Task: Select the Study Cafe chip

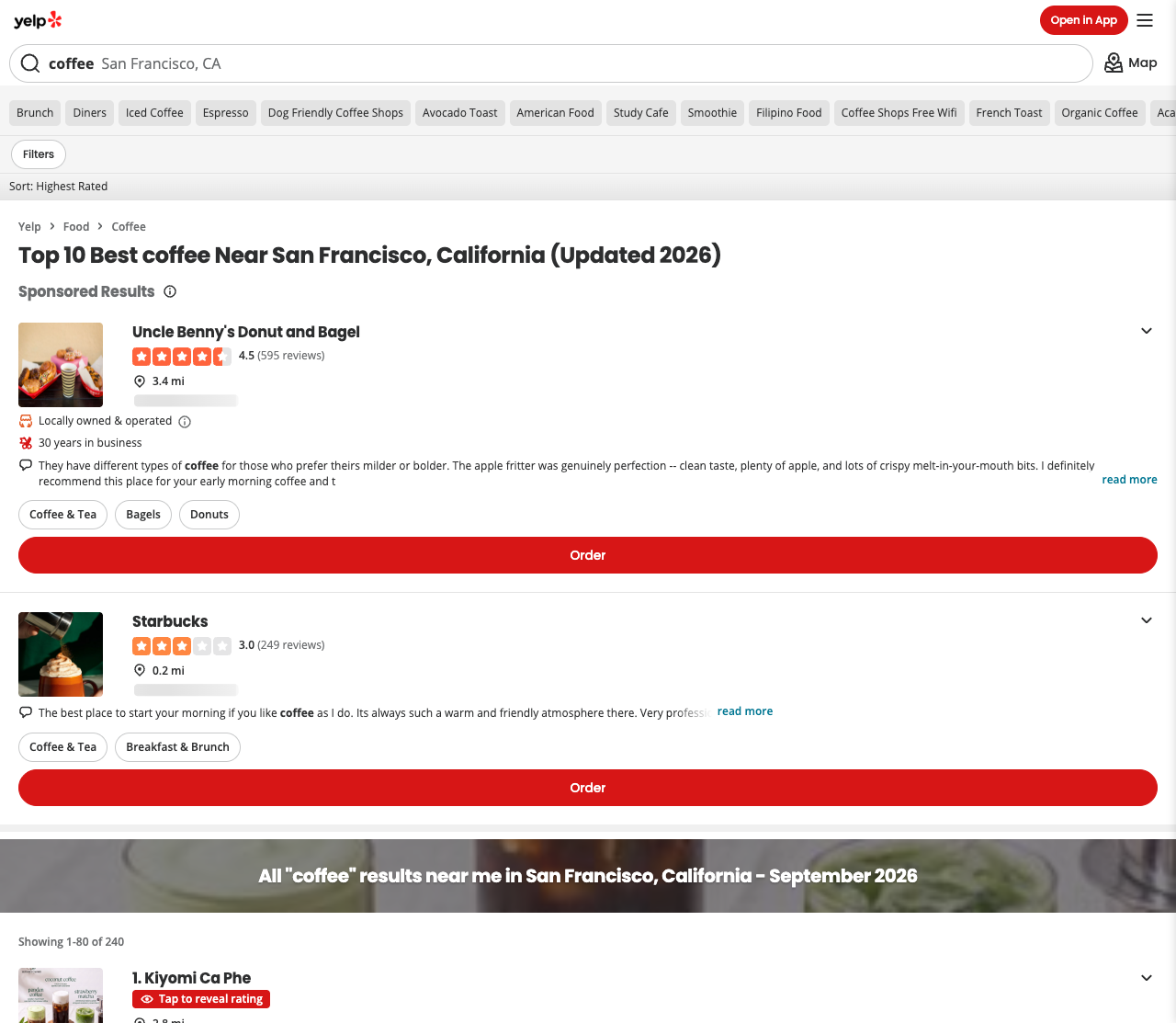Action: [641, 113]
